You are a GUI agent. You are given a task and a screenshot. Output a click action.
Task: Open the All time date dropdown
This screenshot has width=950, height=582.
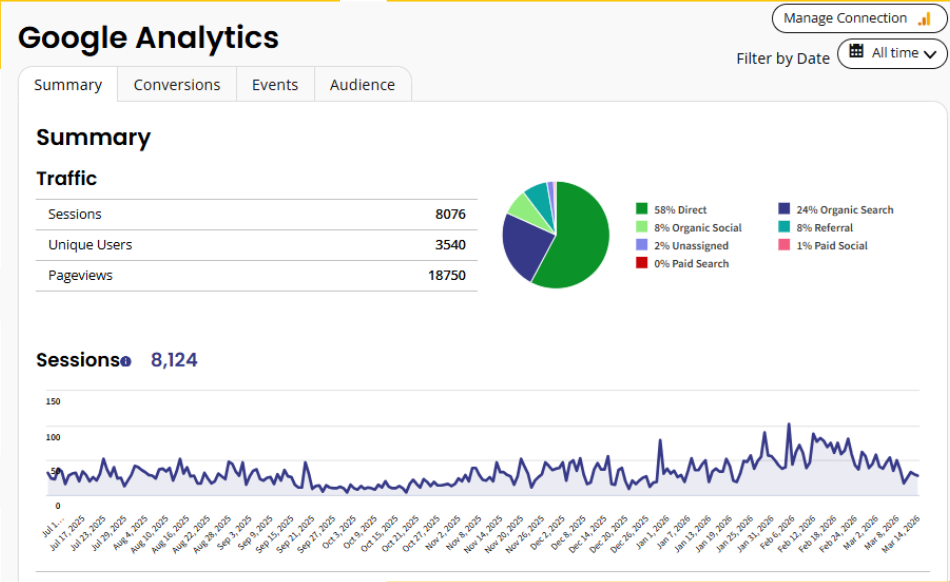pyautogui.click(x=892, y=54)
